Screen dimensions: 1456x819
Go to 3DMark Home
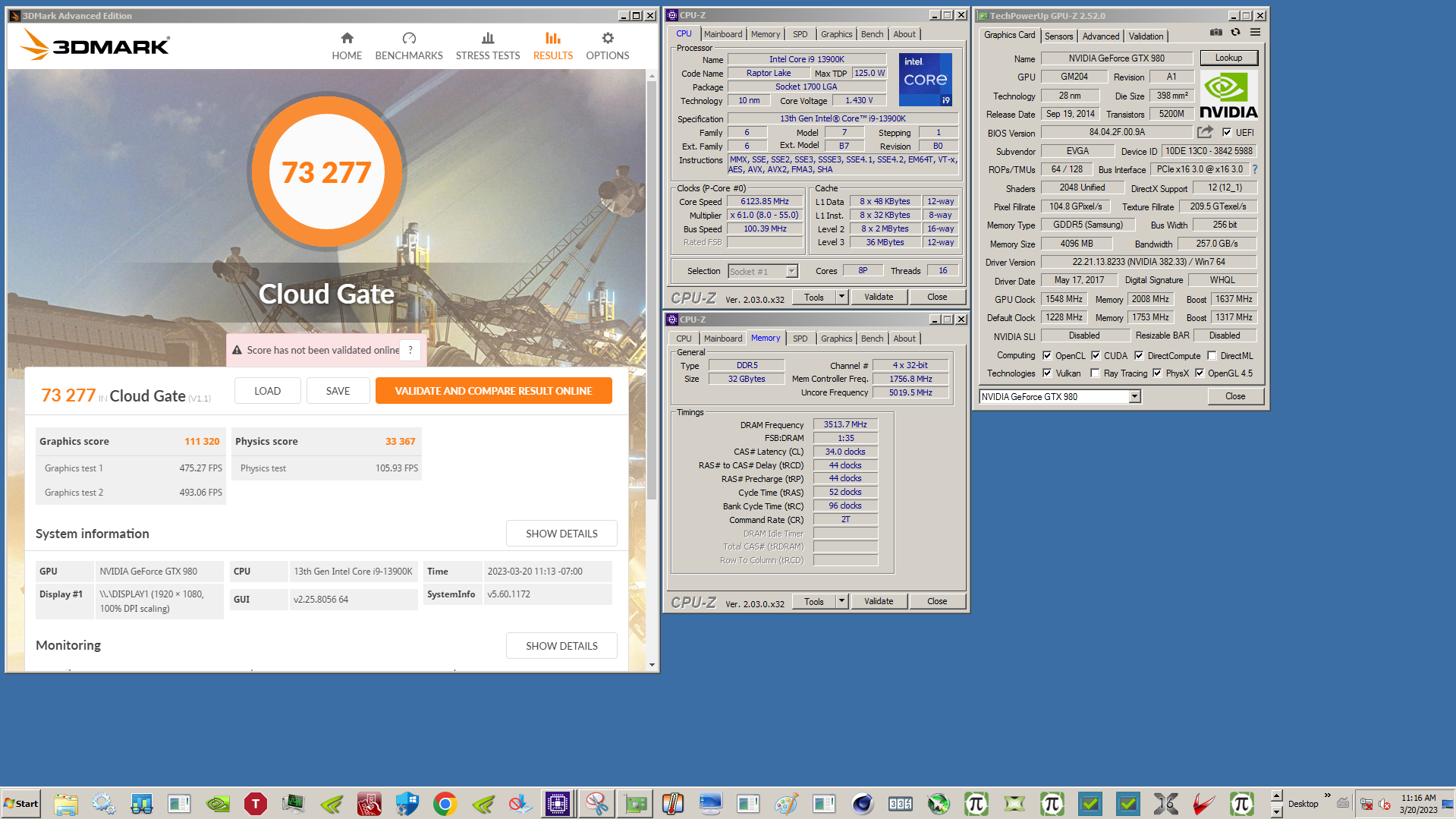coord(347,46)
